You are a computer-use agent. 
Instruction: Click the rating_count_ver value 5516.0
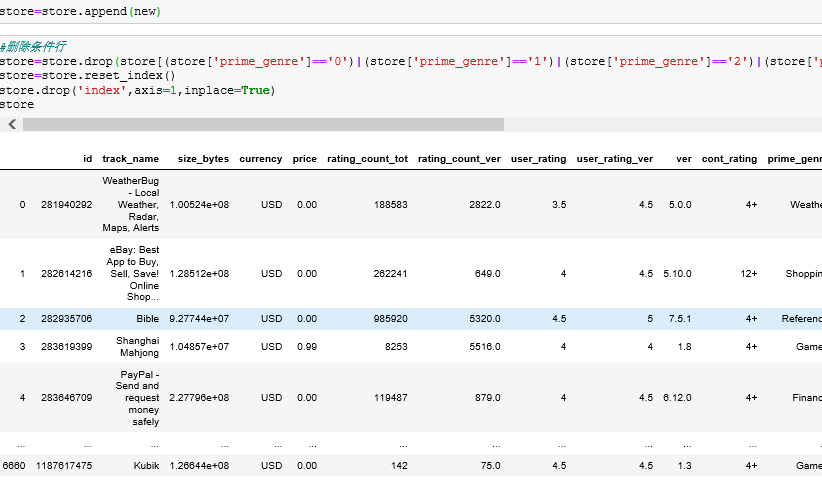pos(485,347)
